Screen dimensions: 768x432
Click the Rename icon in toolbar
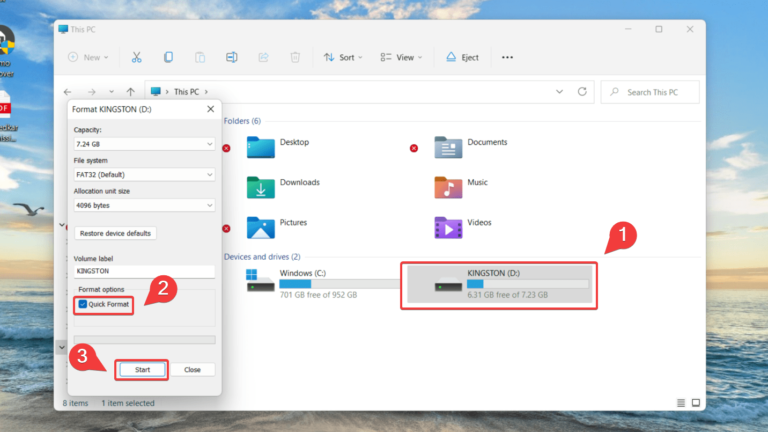click(232, 57)
